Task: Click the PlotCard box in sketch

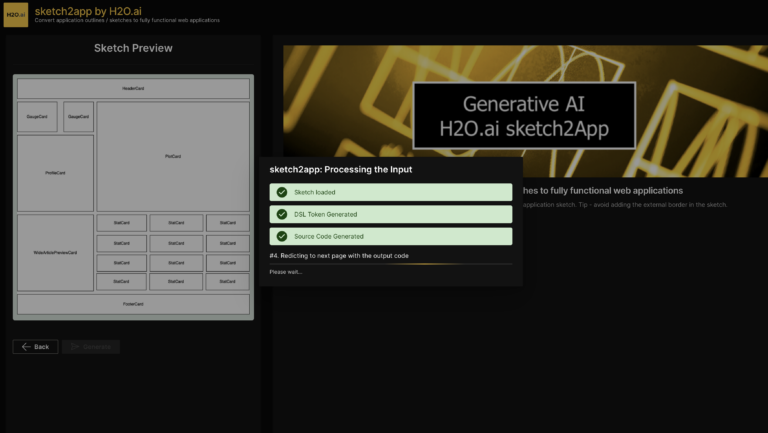Action: click(x=173, y=156)
